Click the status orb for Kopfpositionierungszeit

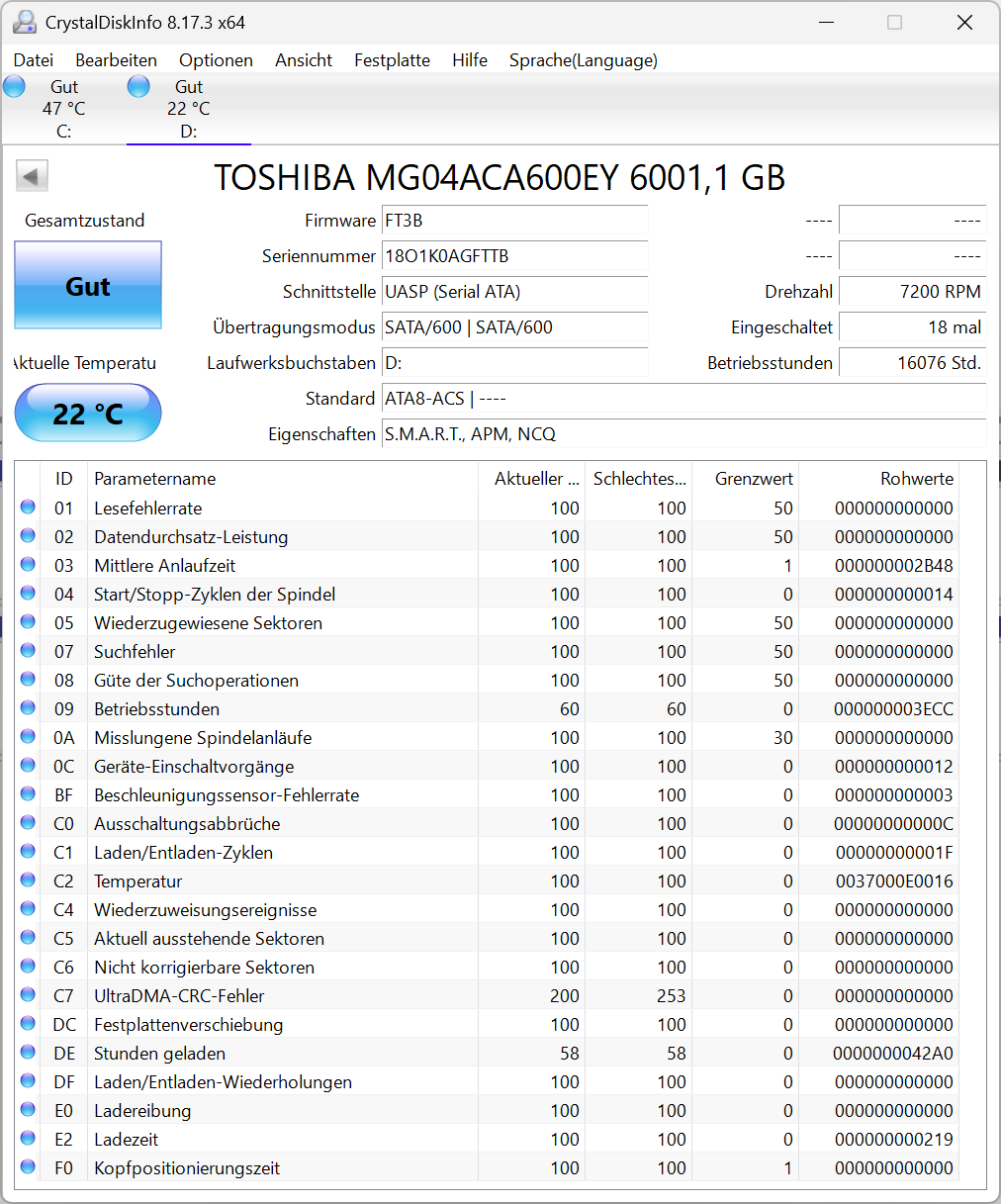point(28,1167)
